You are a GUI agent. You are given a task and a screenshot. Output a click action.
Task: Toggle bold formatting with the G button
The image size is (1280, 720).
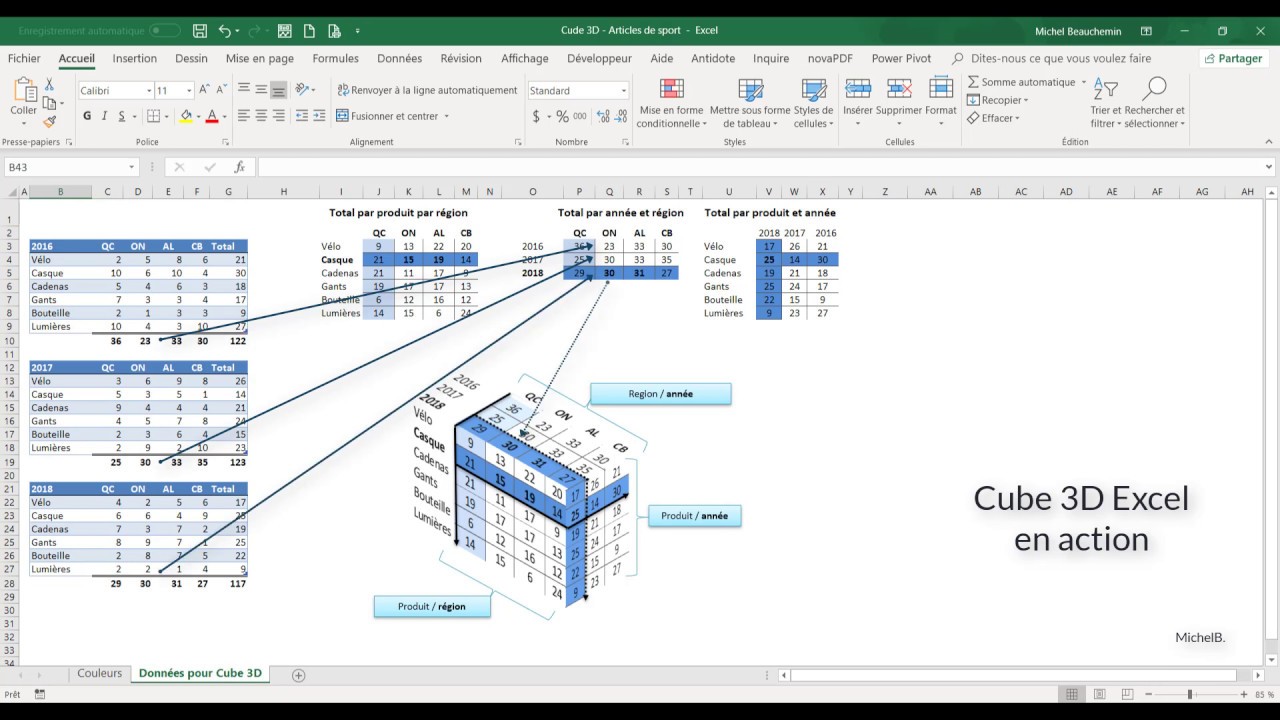[87, 116]
